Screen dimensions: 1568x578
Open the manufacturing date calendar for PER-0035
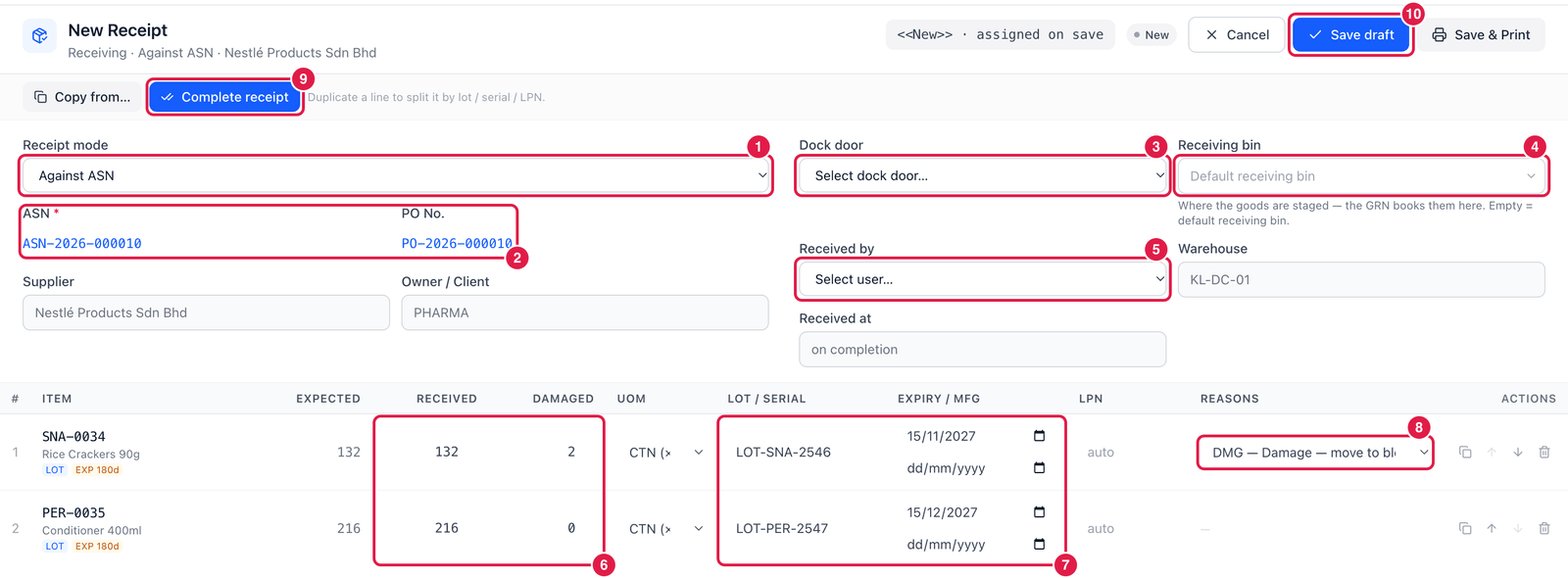1039,545
